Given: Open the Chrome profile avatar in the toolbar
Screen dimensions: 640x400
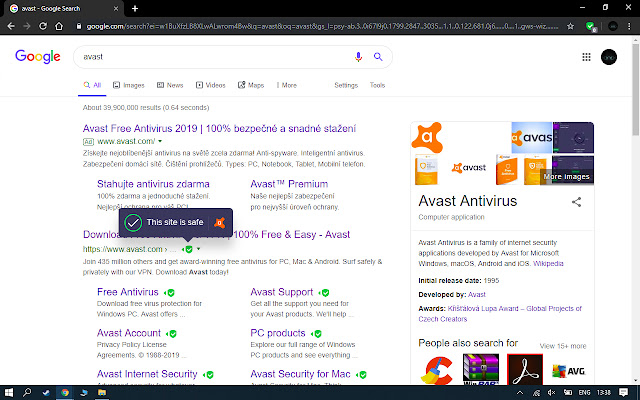Looking at the screenshot, I should (613, 26).
